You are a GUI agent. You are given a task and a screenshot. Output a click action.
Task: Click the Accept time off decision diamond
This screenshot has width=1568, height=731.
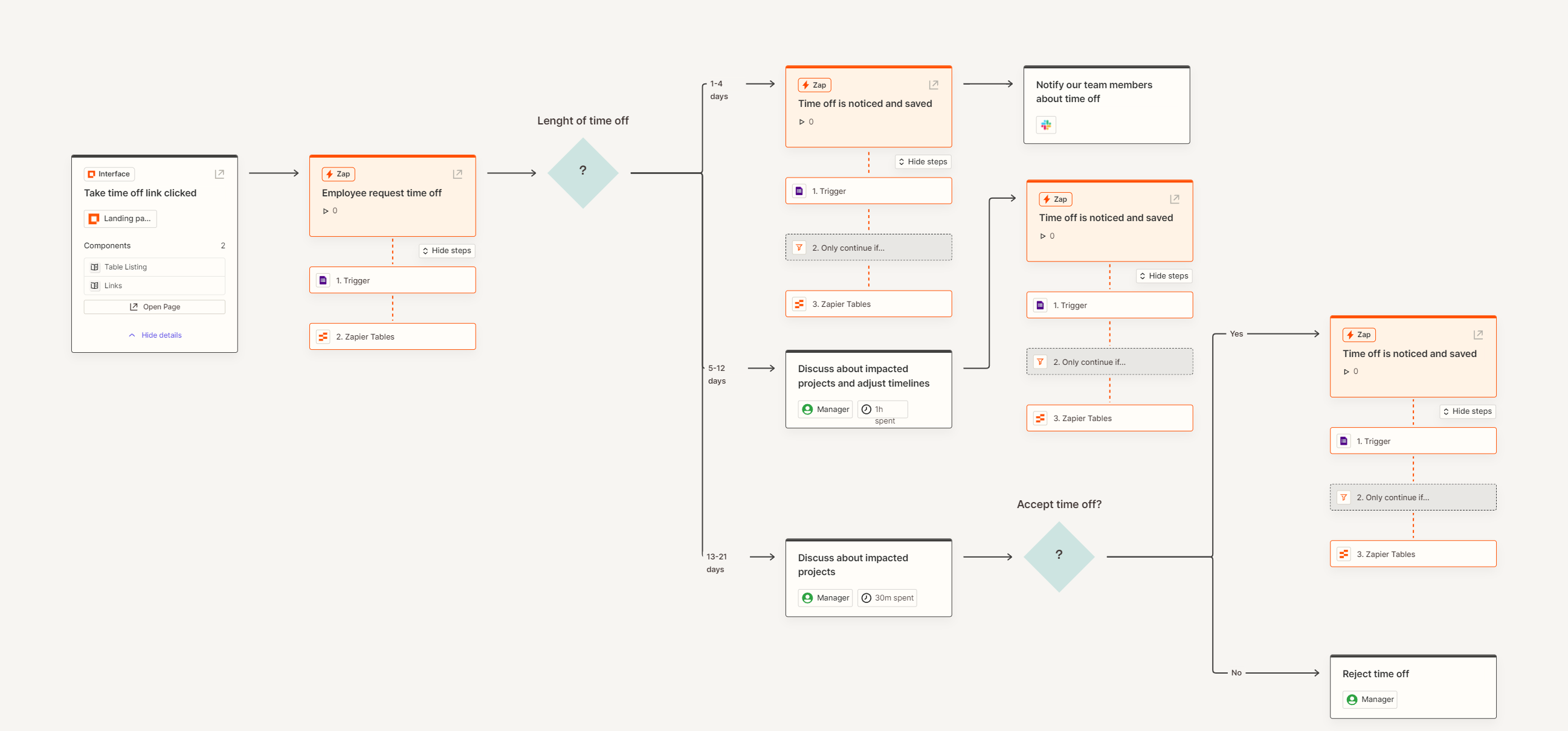coord(1059,556)
